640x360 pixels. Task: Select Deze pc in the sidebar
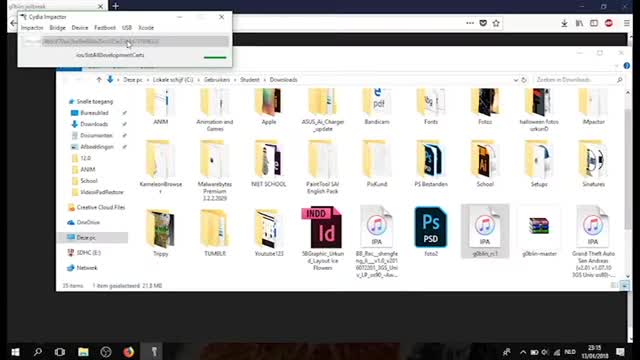tap(86, 238)
